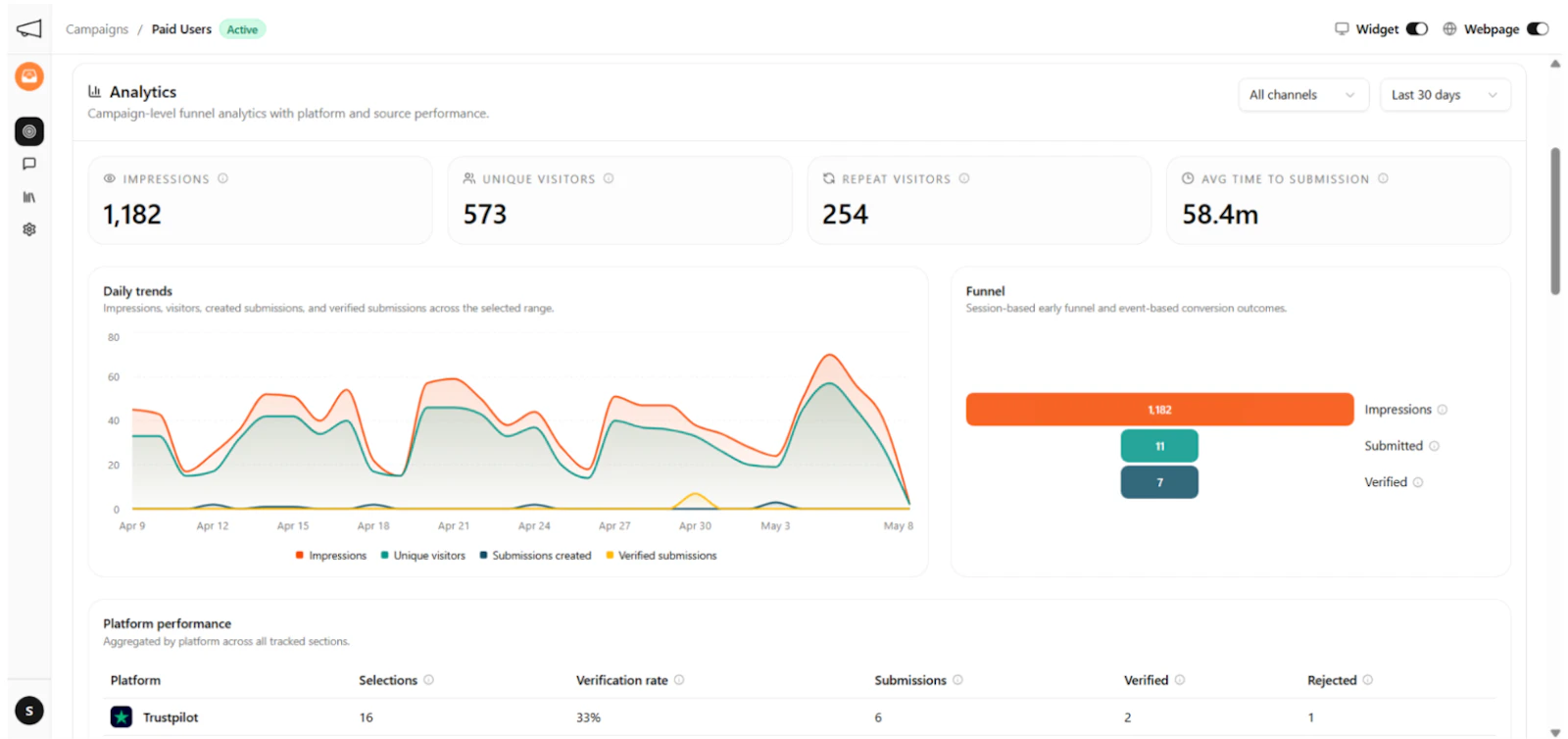Click the eye icon beside Impressions card title
The width and height of the screenshot is (1568, 739).
click(110, 178)
